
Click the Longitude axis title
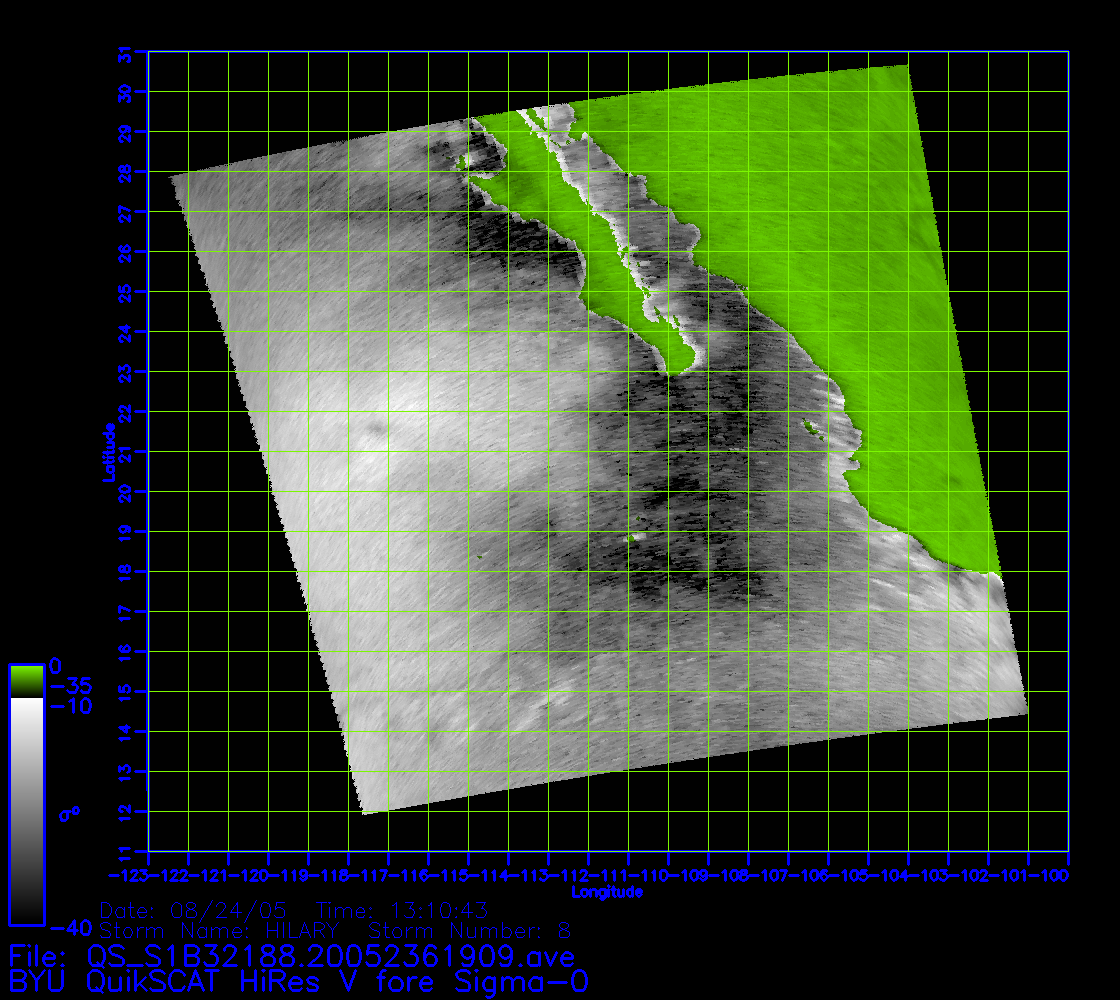coord(607,892)
